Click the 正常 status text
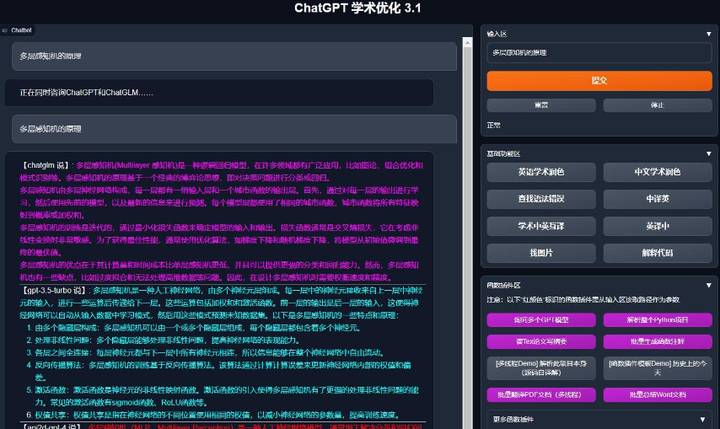 (494, 125)
